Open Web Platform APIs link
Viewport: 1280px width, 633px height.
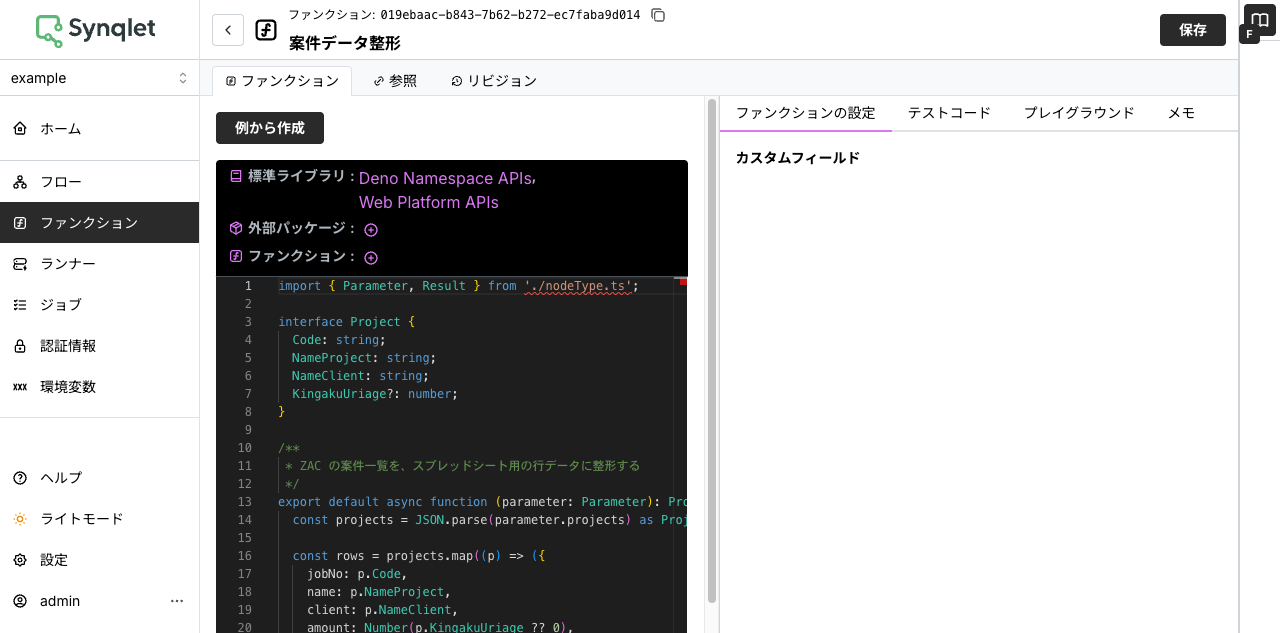click(429, 202)
